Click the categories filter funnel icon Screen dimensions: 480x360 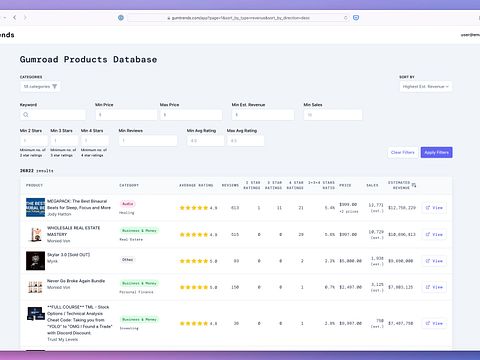click(55, 87)
